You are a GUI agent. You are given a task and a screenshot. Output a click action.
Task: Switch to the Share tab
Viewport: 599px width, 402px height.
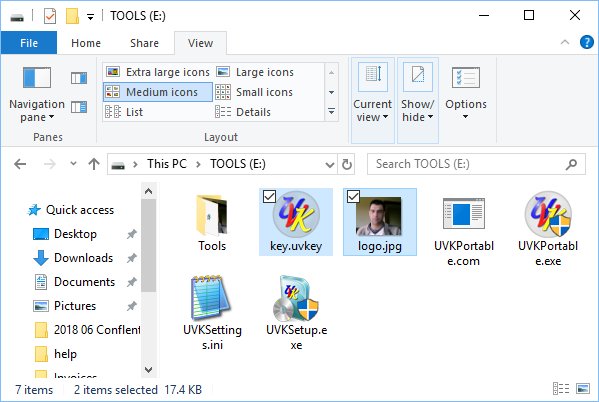[x=144, y=43]
